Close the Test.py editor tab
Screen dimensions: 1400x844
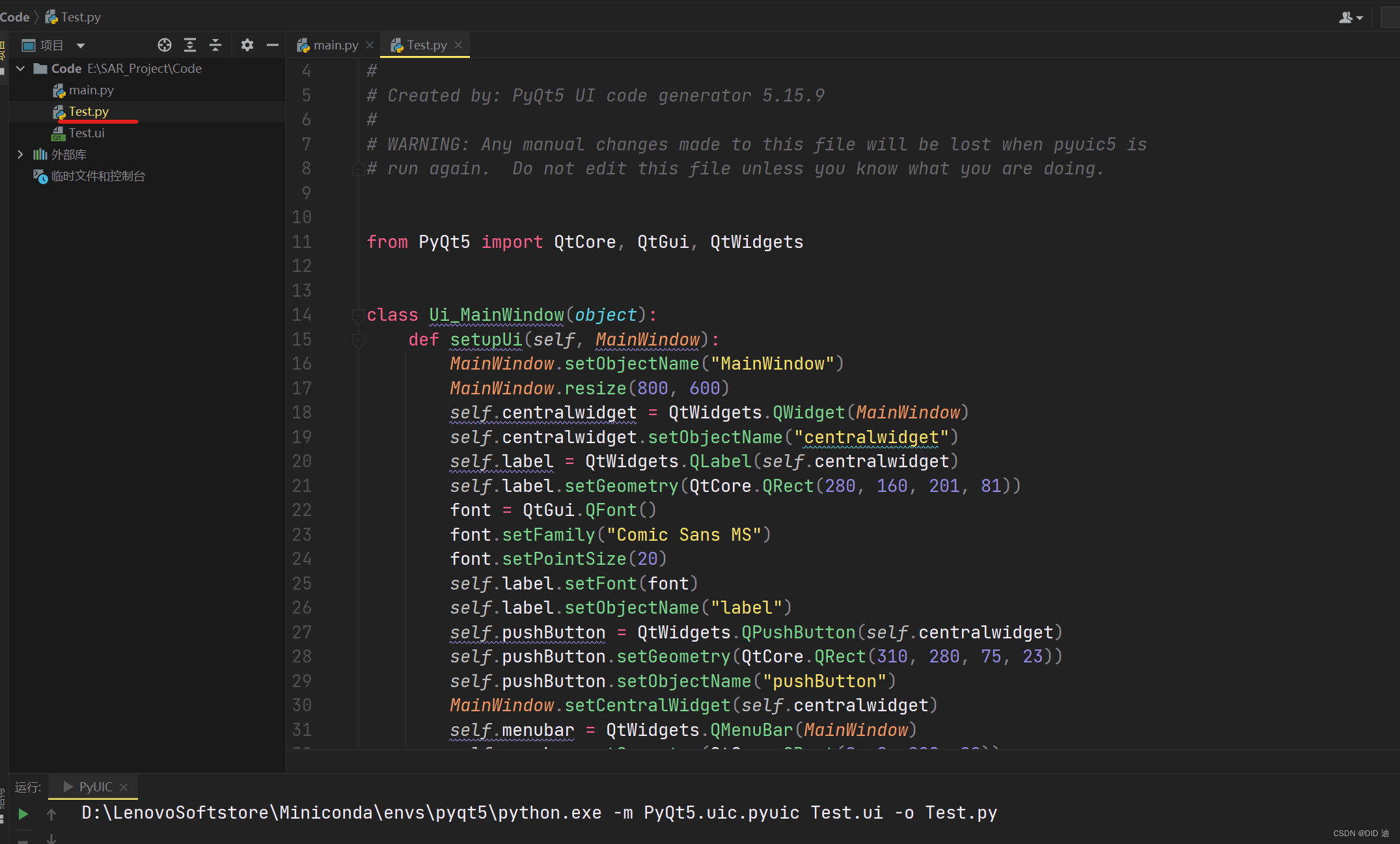tap(458, 45)
